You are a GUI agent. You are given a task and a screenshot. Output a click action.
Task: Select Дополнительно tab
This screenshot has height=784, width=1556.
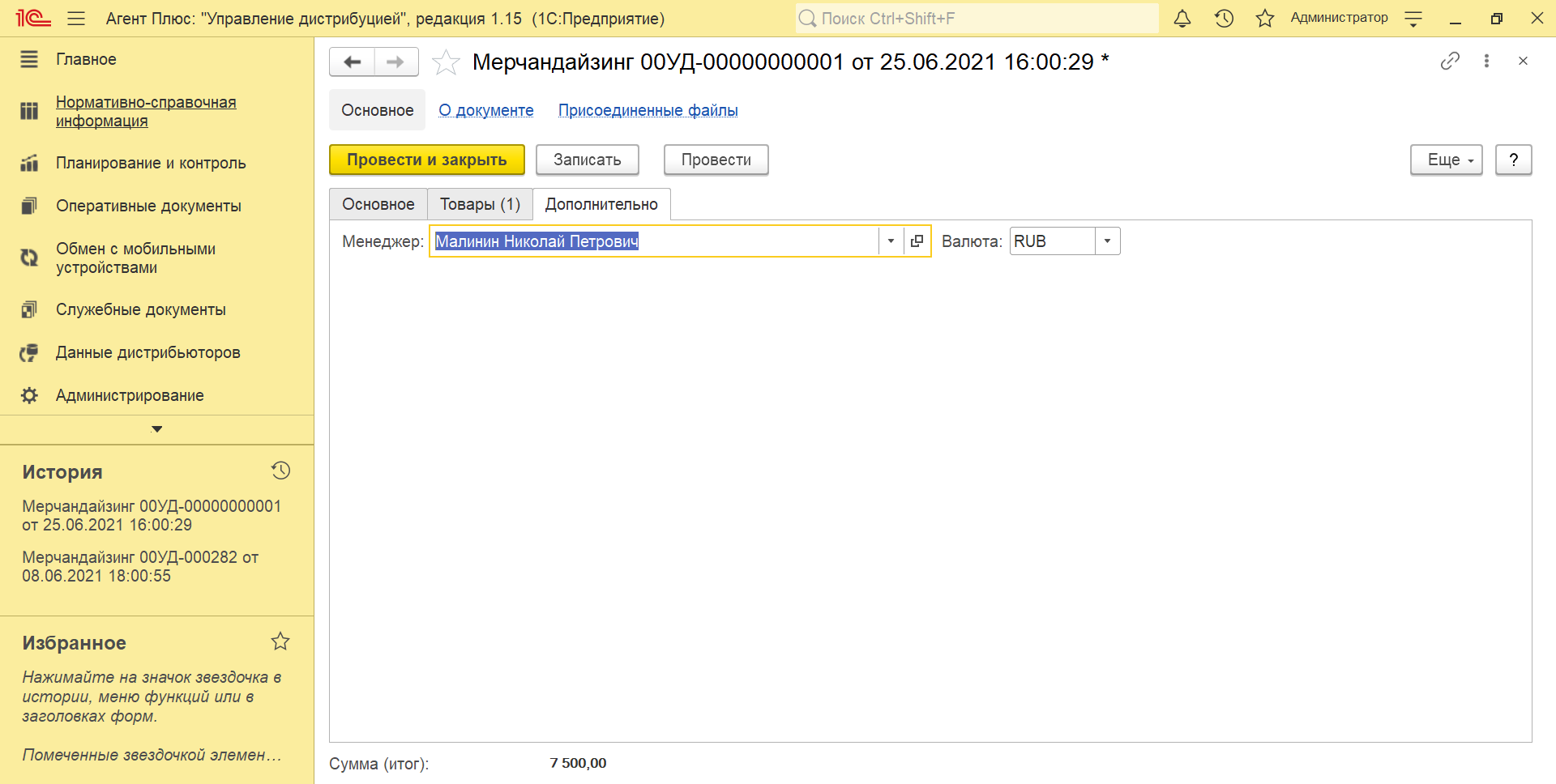(601, 204)
